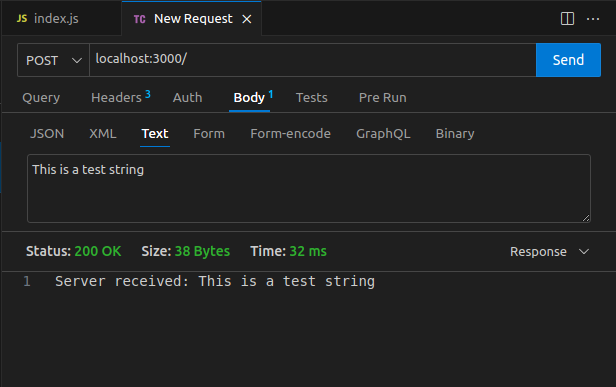Click the TC Thunder Client tab icon

click(x=139, y=19)
